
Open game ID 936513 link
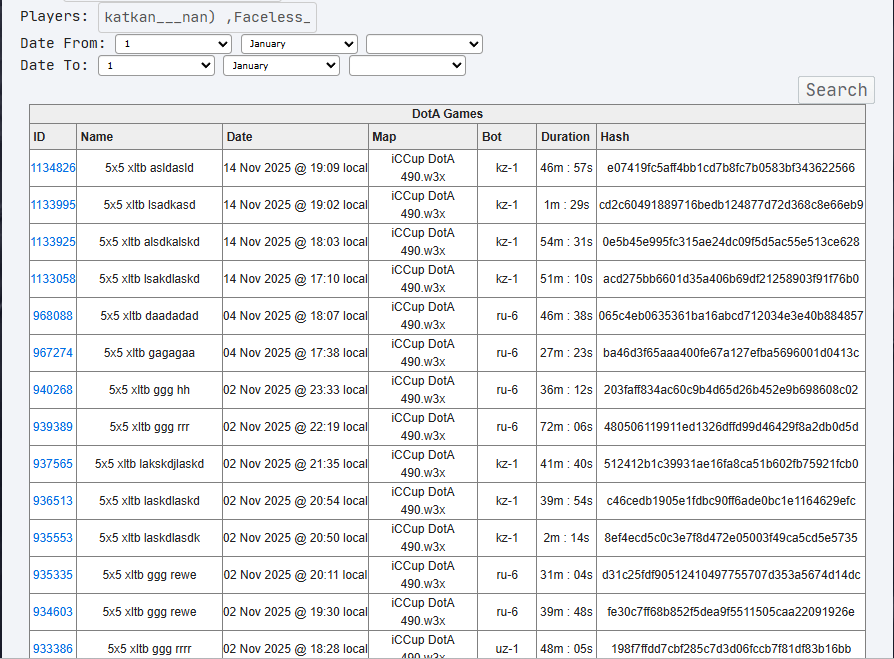(x=53, y=501)
